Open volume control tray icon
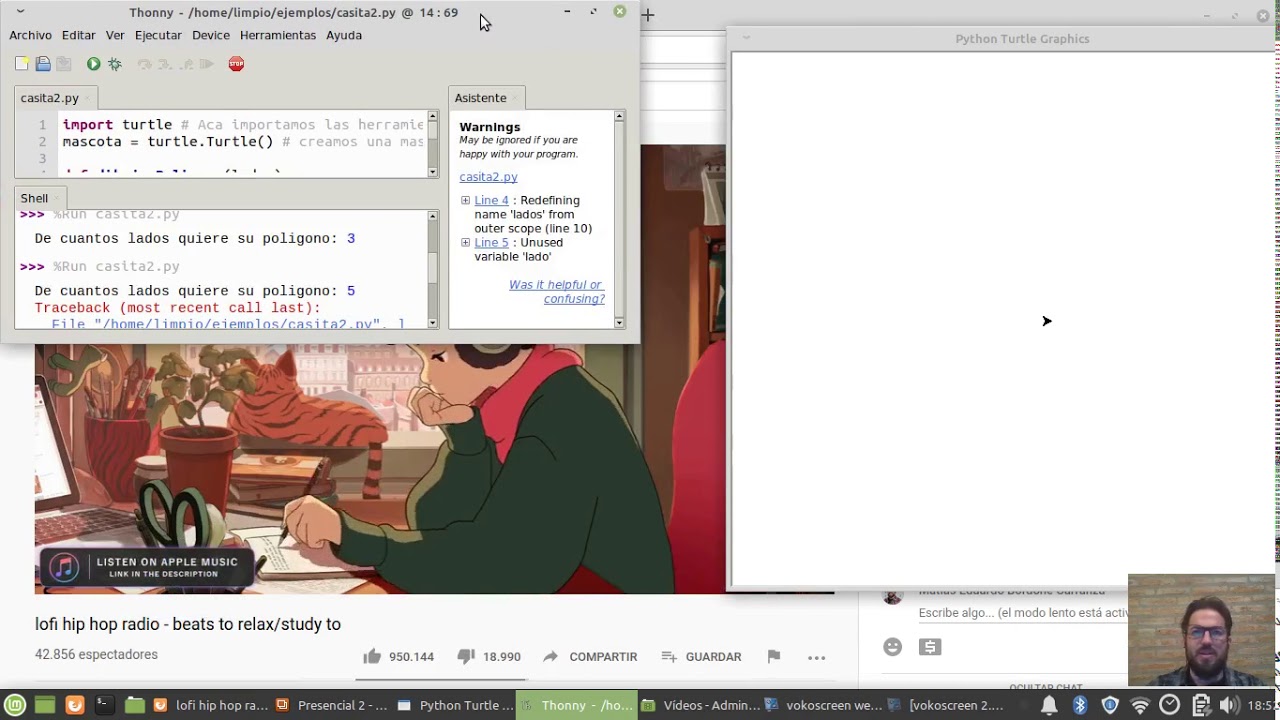The width and height of the screenshot is (1280, 720). coord(1229,705)
